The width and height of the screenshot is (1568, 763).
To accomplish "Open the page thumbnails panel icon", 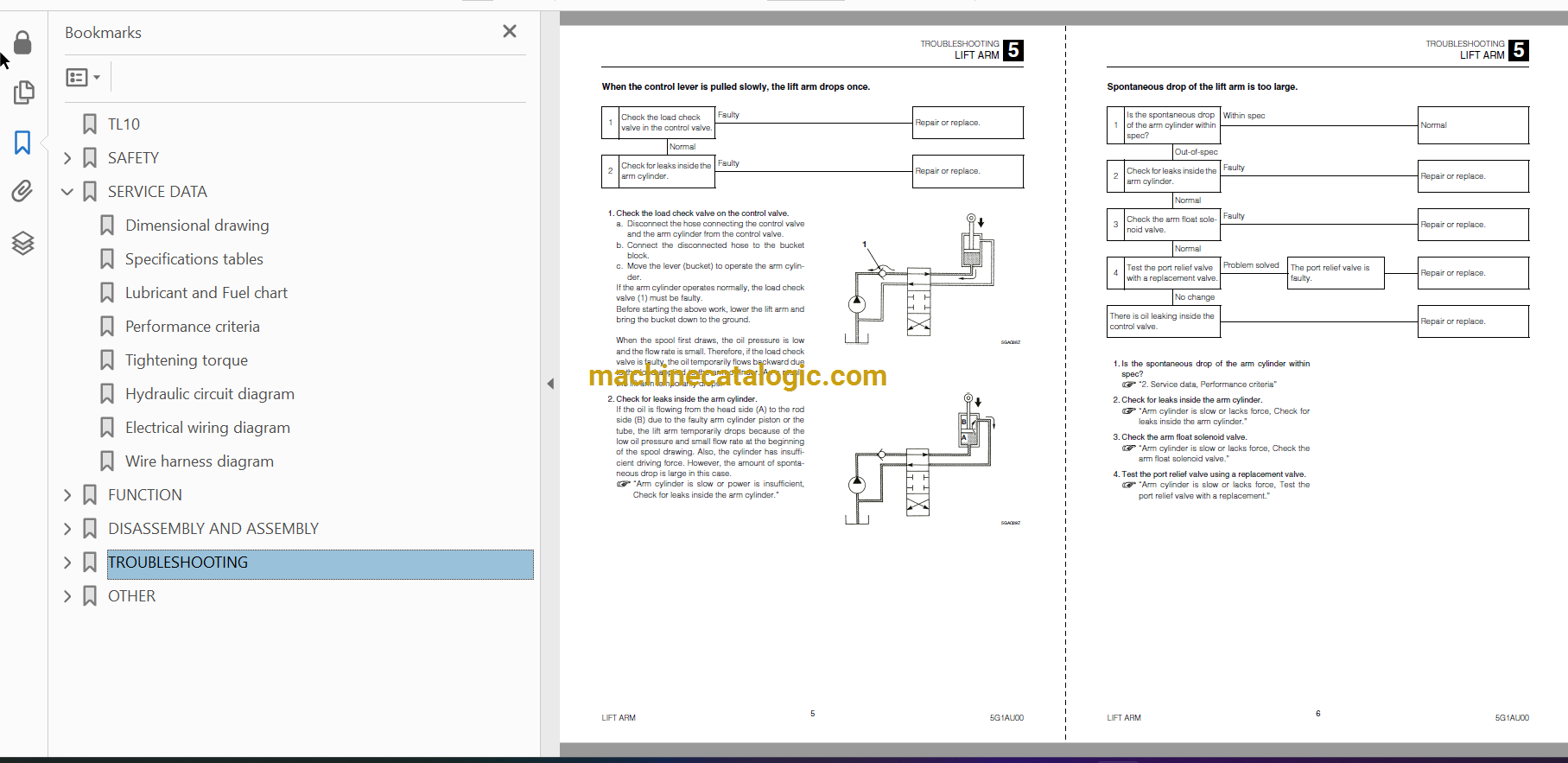I will 23,92.
